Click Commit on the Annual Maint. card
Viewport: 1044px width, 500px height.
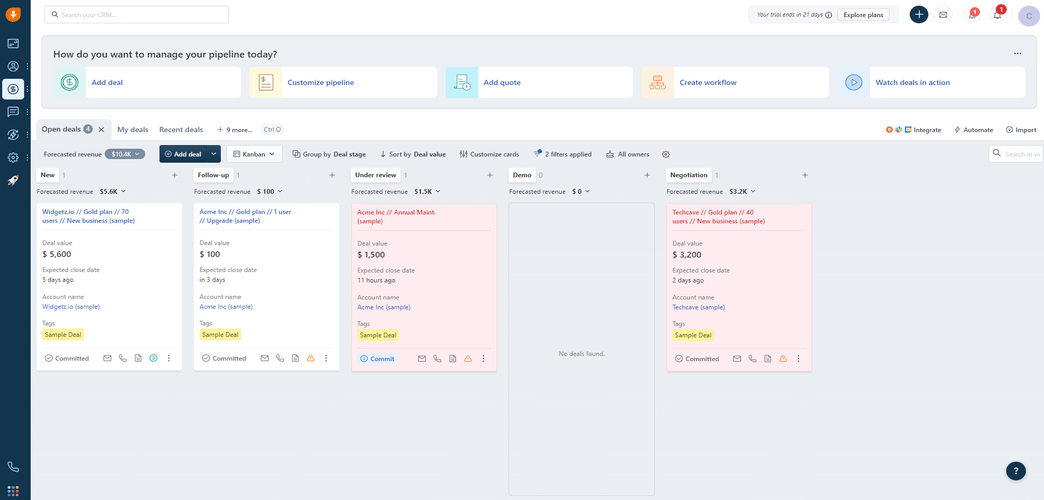tap(378, 358)
